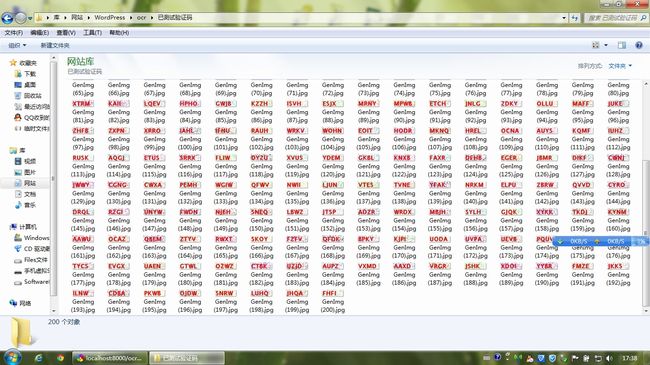
Task: Select WordPress in the address breadcrumb
Action: tap(109, 17)
